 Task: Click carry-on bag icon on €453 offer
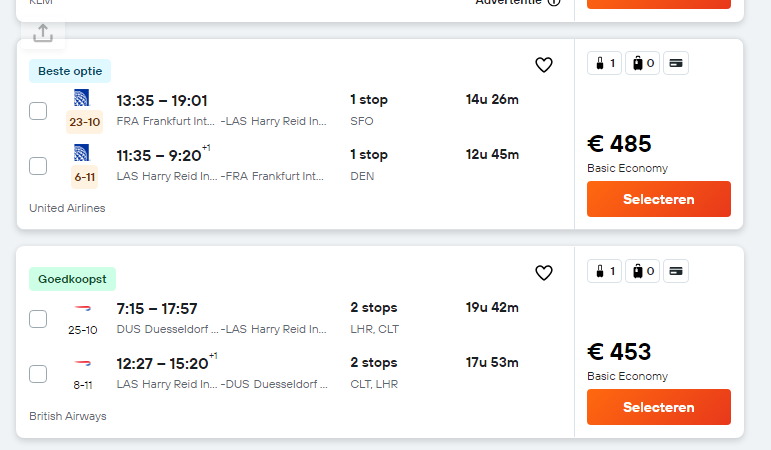[x=605, y=271]
